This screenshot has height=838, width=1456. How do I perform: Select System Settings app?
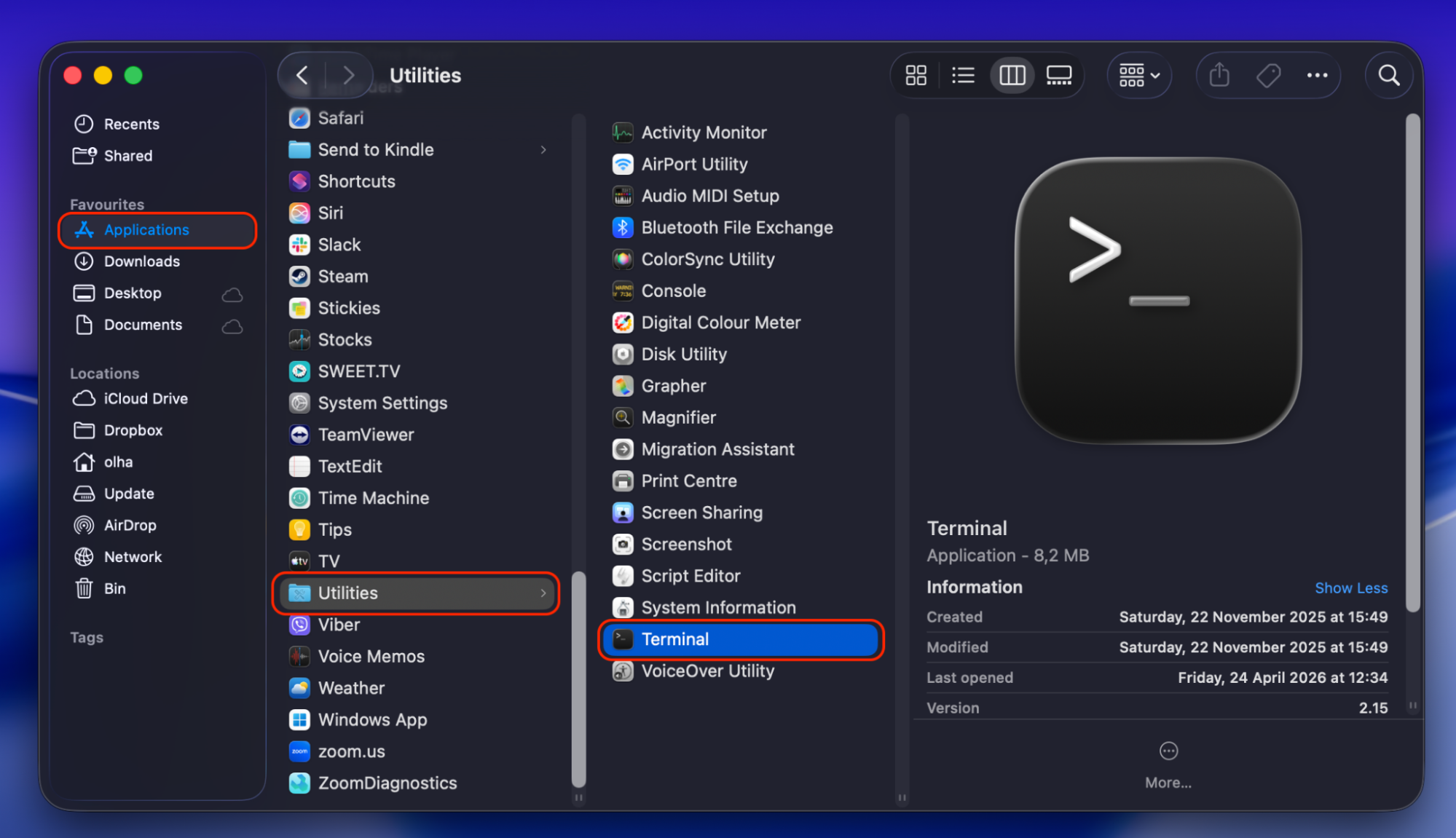382,403
